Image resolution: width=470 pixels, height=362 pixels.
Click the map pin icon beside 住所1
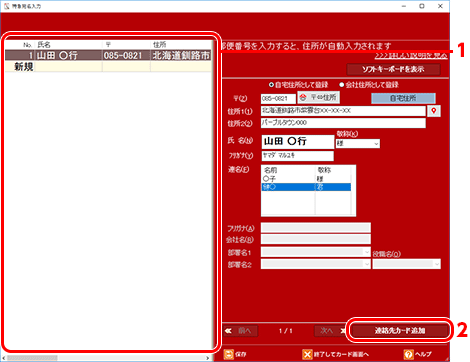(433, 111)
